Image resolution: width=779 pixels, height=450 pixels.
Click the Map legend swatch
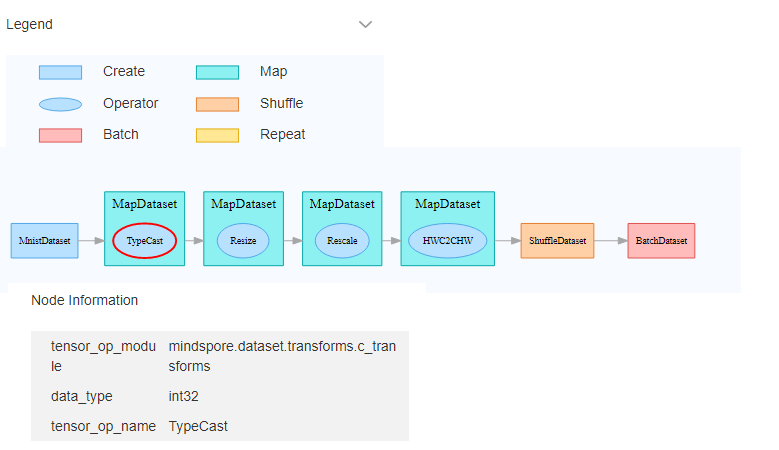217,72
